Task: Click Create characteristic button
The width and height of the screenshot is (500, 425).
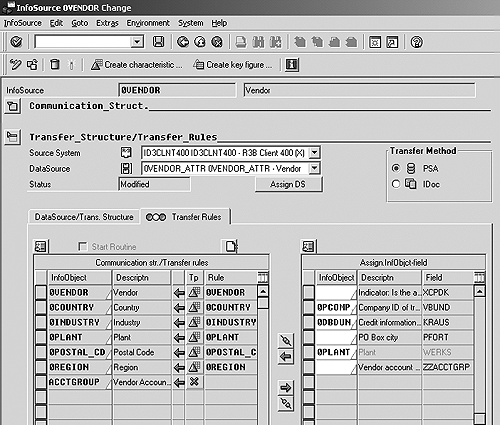Action: pos(137,64)
